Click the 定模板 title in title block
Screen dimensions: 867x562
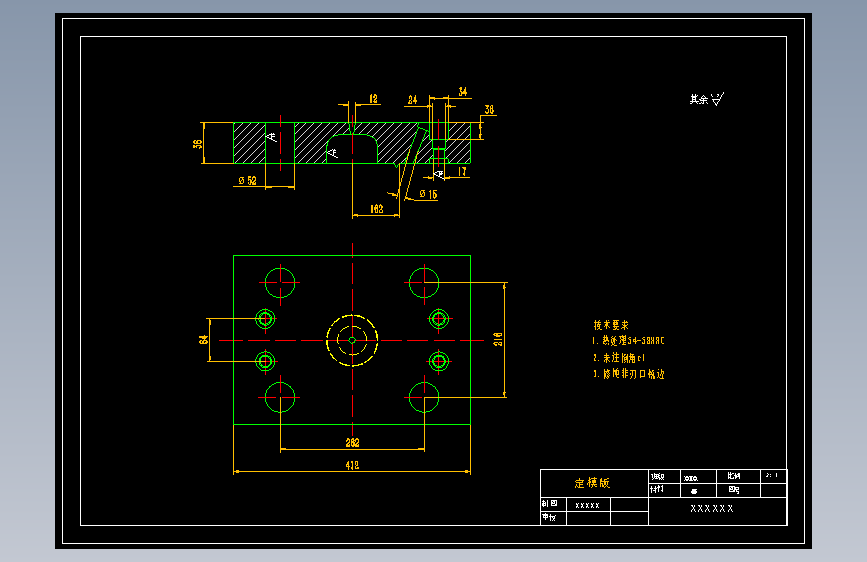pos(592,483)
